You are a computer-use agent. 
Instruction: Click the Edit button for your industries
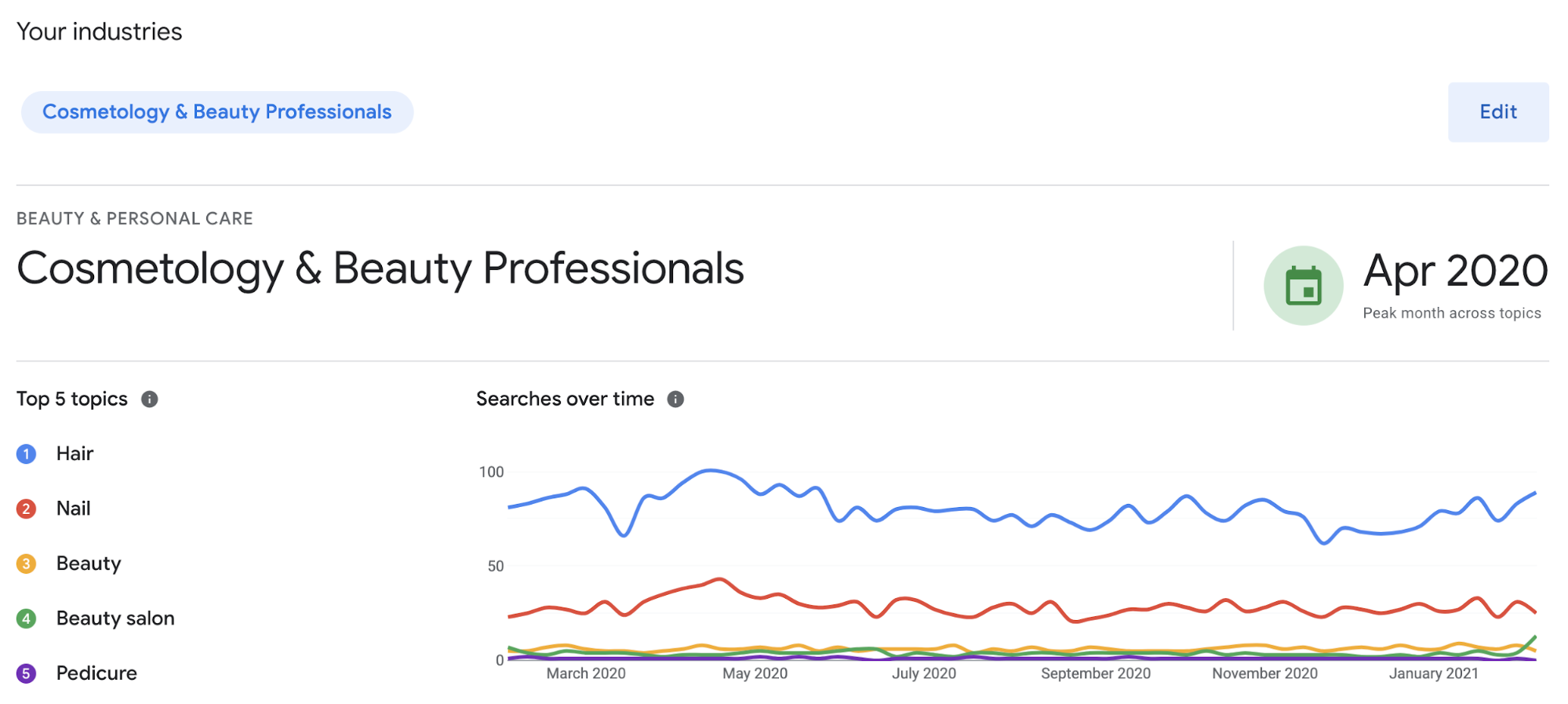1497,111
